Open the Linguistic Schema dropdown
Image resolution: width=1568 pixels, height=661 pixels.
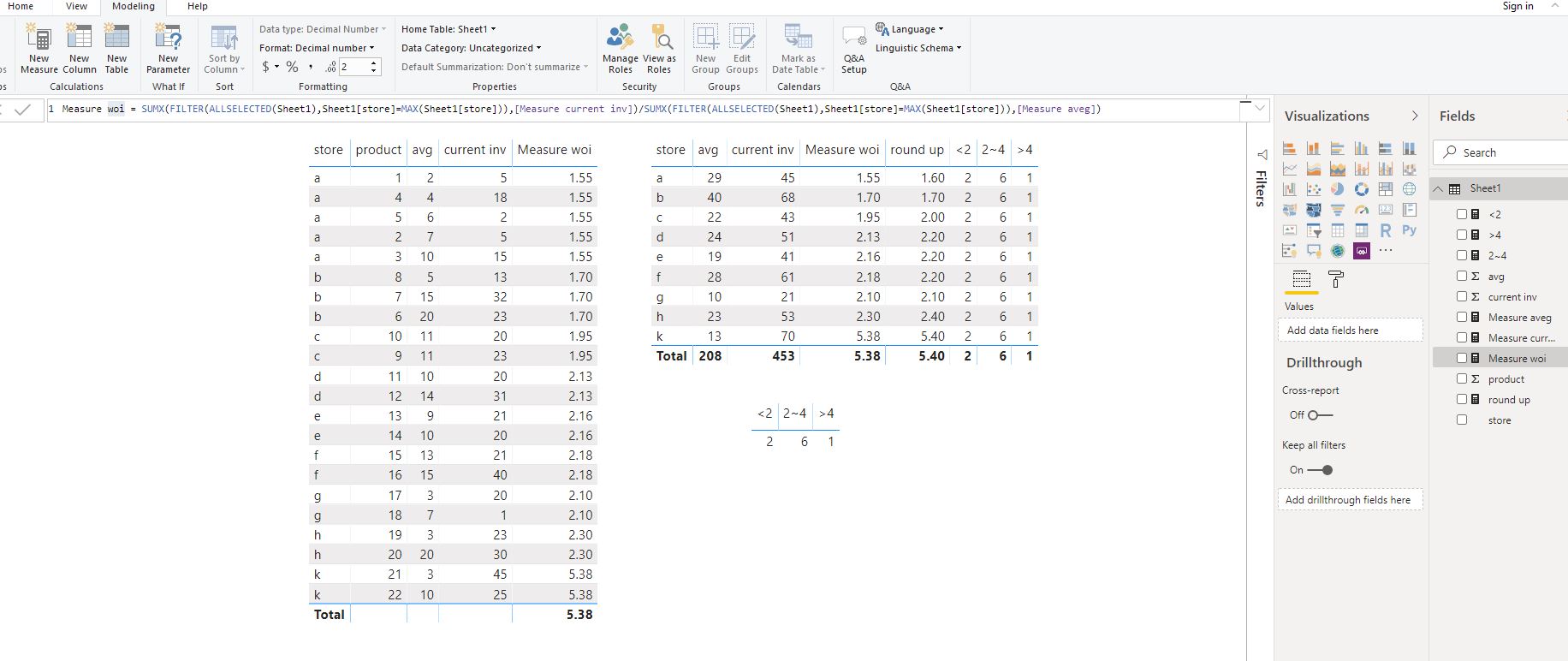918,48
